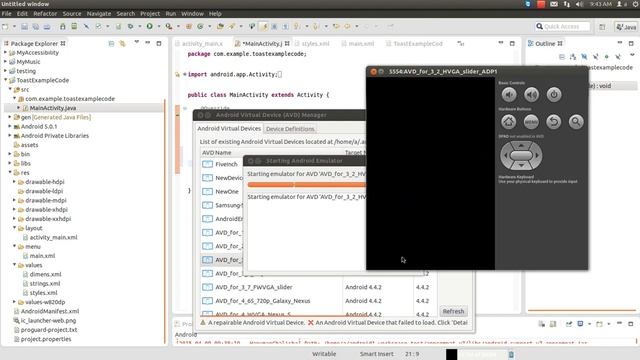The image size is (640, 360).
Task: Click the New toolbar icon
Action: (x=5, y=27)
